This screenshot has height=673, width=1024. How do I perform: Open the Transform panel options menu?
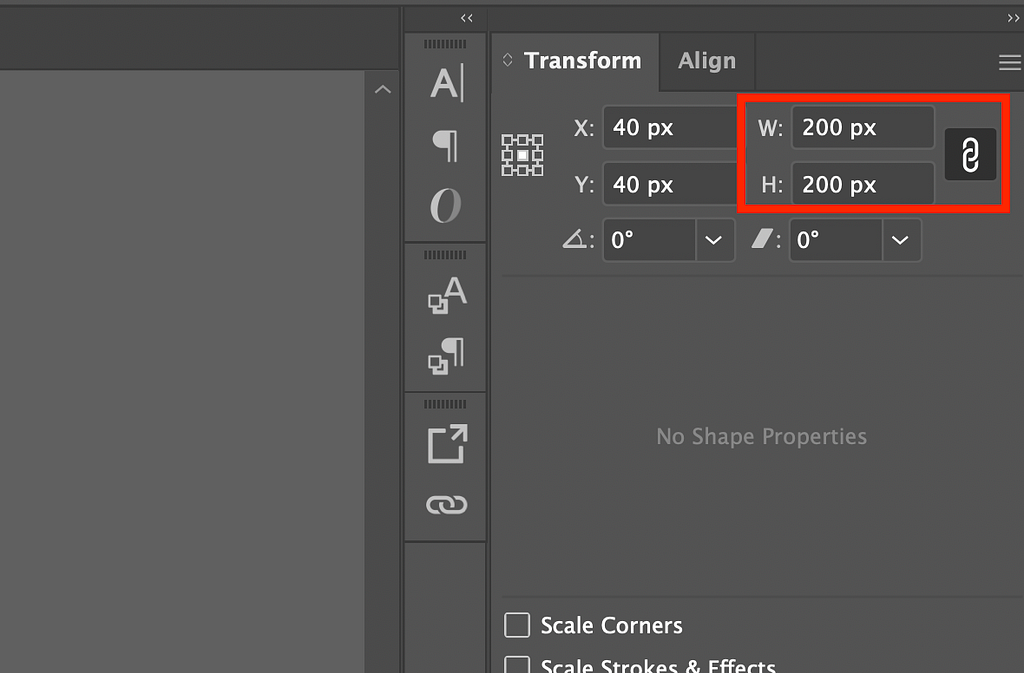(1010, 63)
